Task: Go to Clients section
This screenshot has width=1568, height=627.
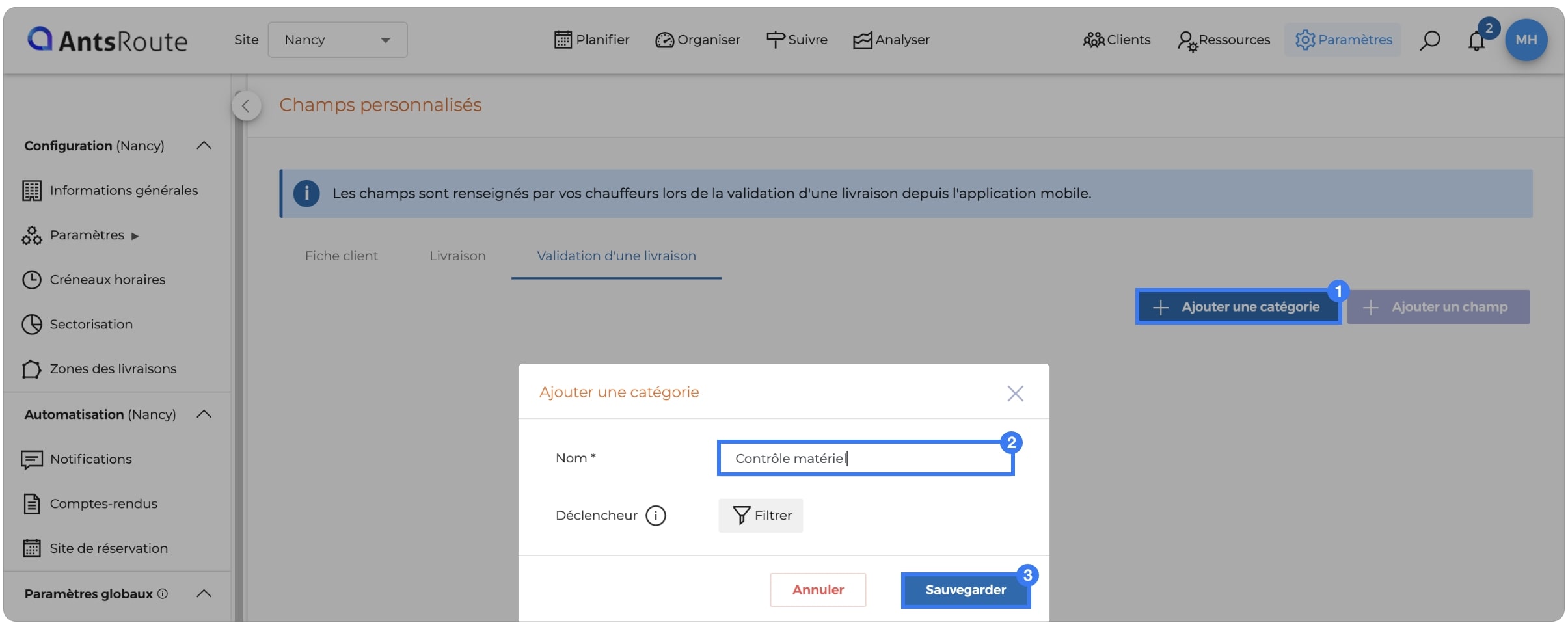Action: [1116, 40]
